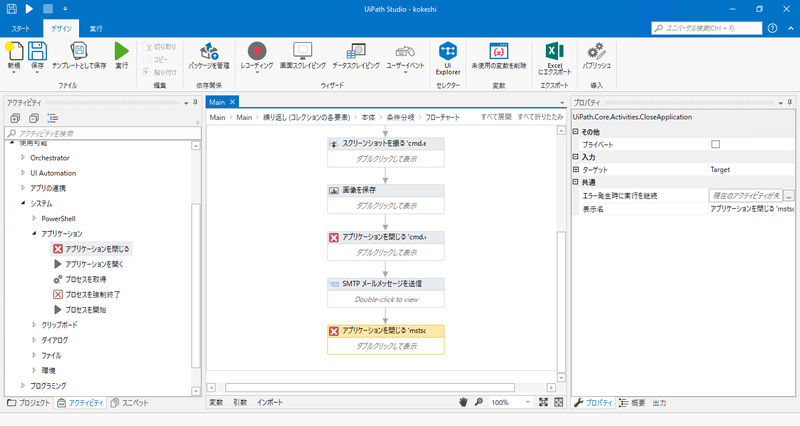800x426 pixels.
Task: Click すべて折りたたみ to collapse all
Action: pos(540,117)
